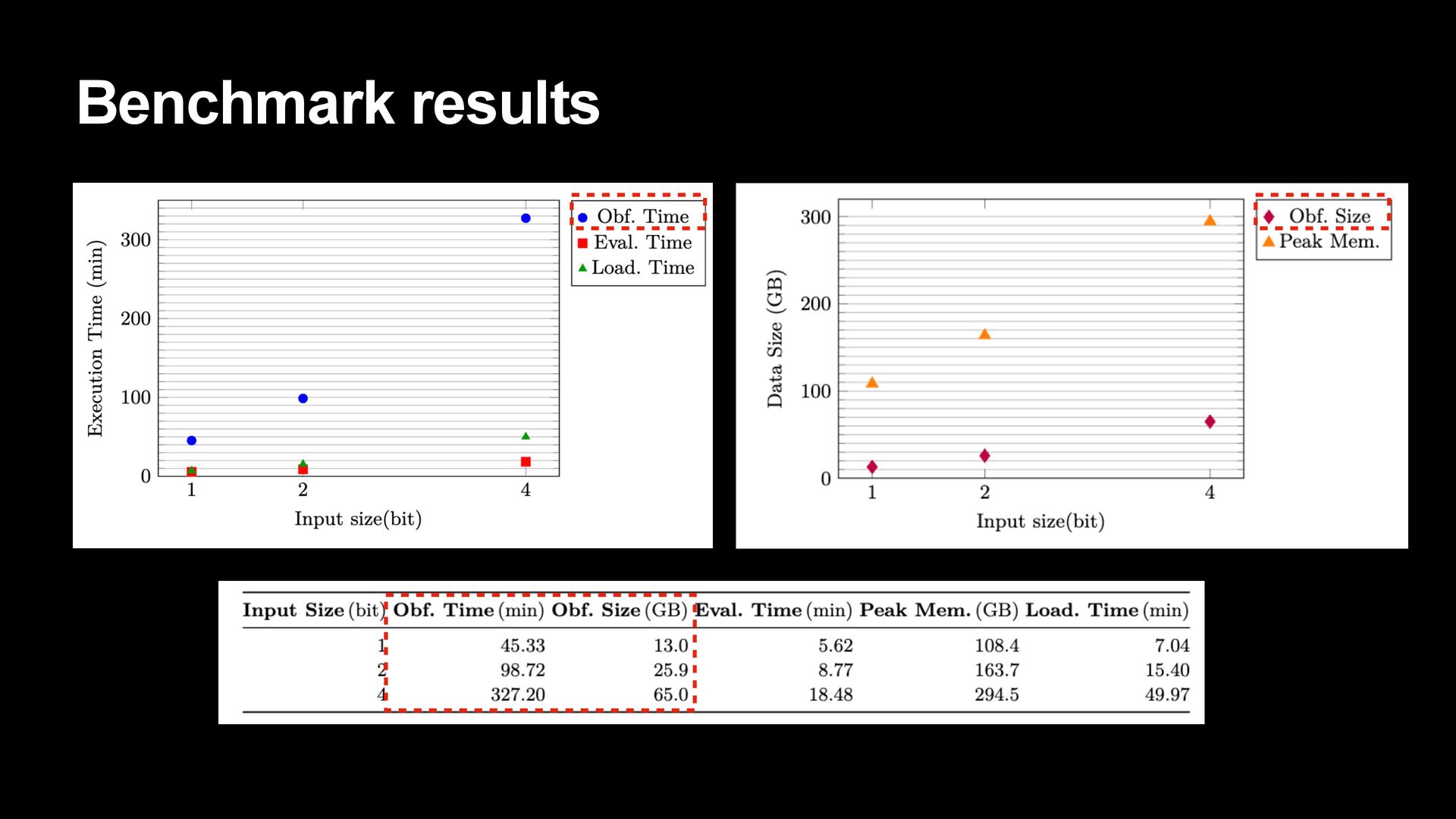This screenshot has width=1456, height=819.
Task: Click the "Benchmark results" slide title
Action: [x=338, y=104]
